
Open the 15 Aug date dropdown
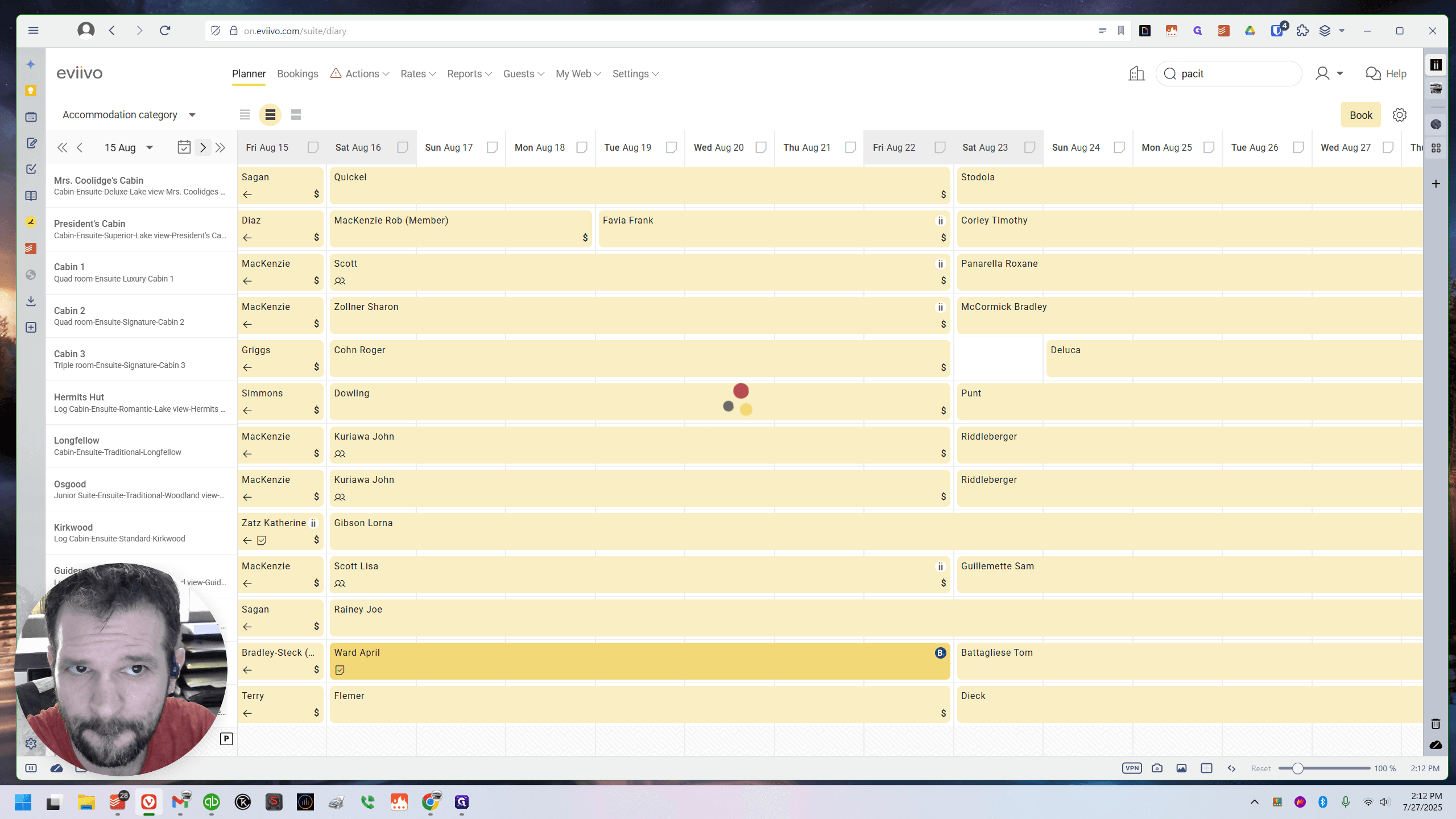coord(129,148)
